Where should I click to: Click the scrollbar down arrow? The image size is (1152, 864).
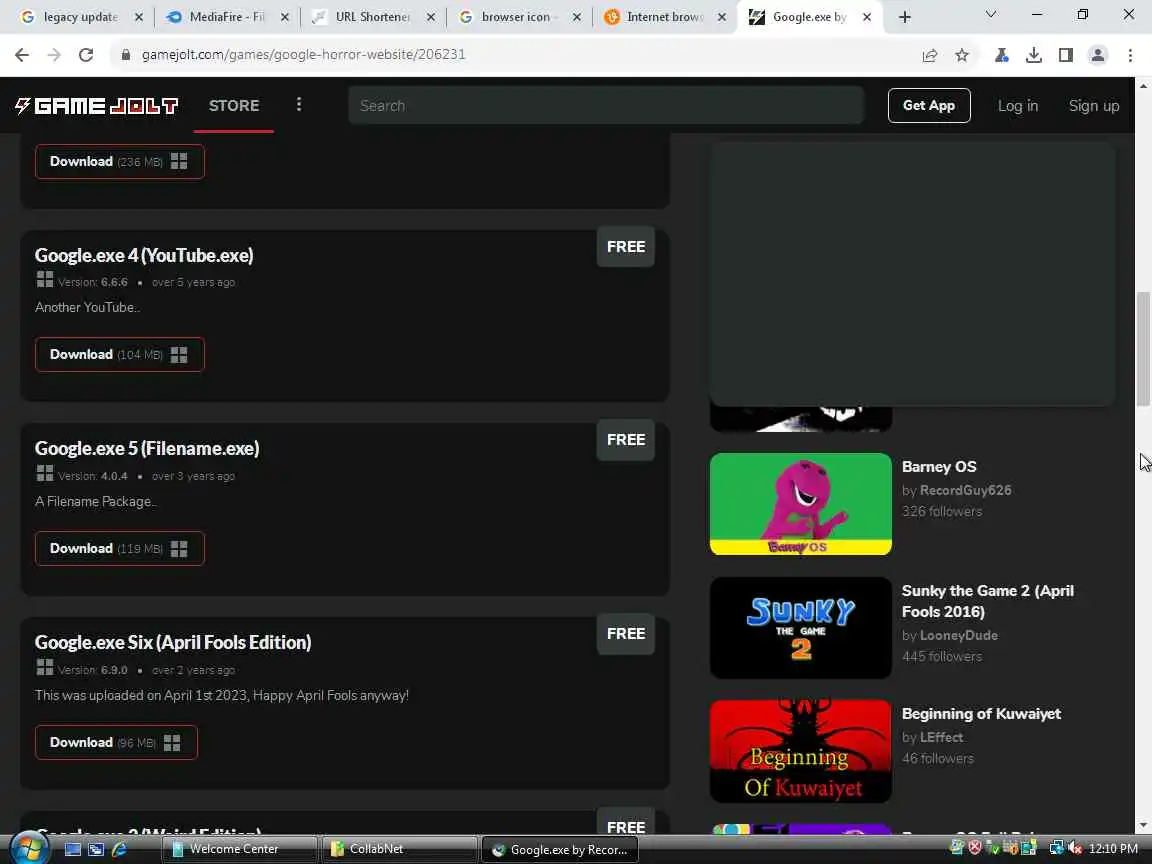tap(1143, 827)
